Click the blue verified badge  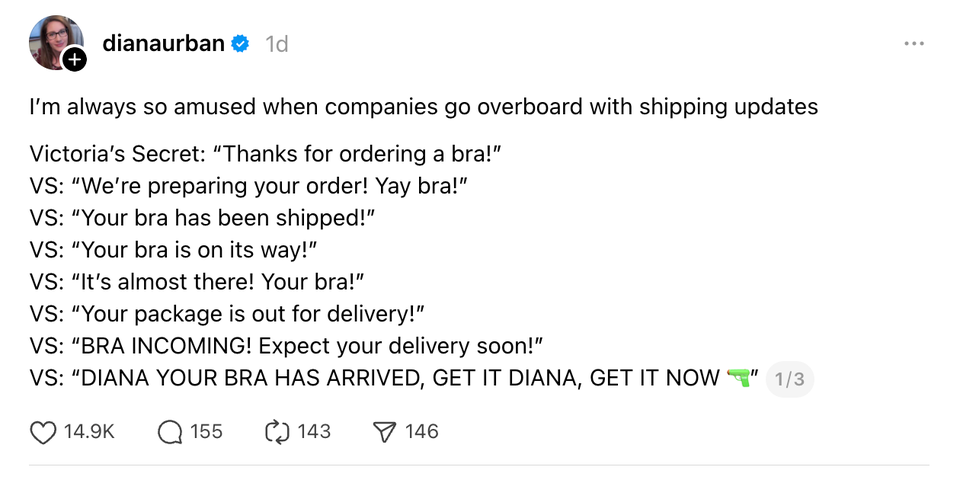(241, 44)
